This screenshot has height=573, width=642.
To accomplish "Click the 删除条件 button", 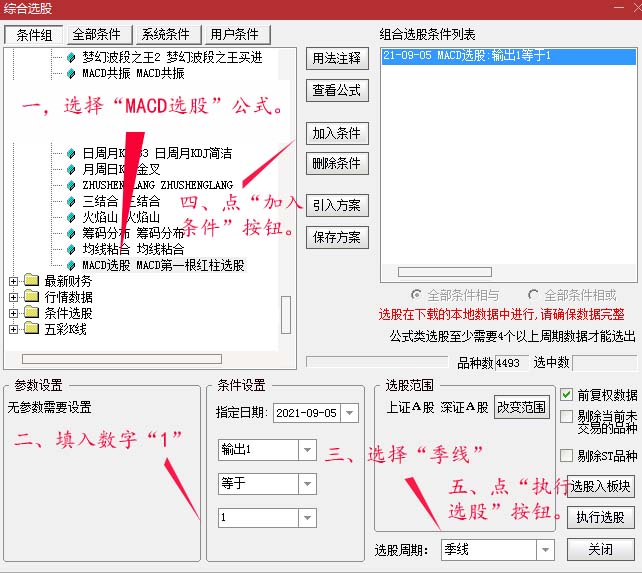I will (337, 163).
